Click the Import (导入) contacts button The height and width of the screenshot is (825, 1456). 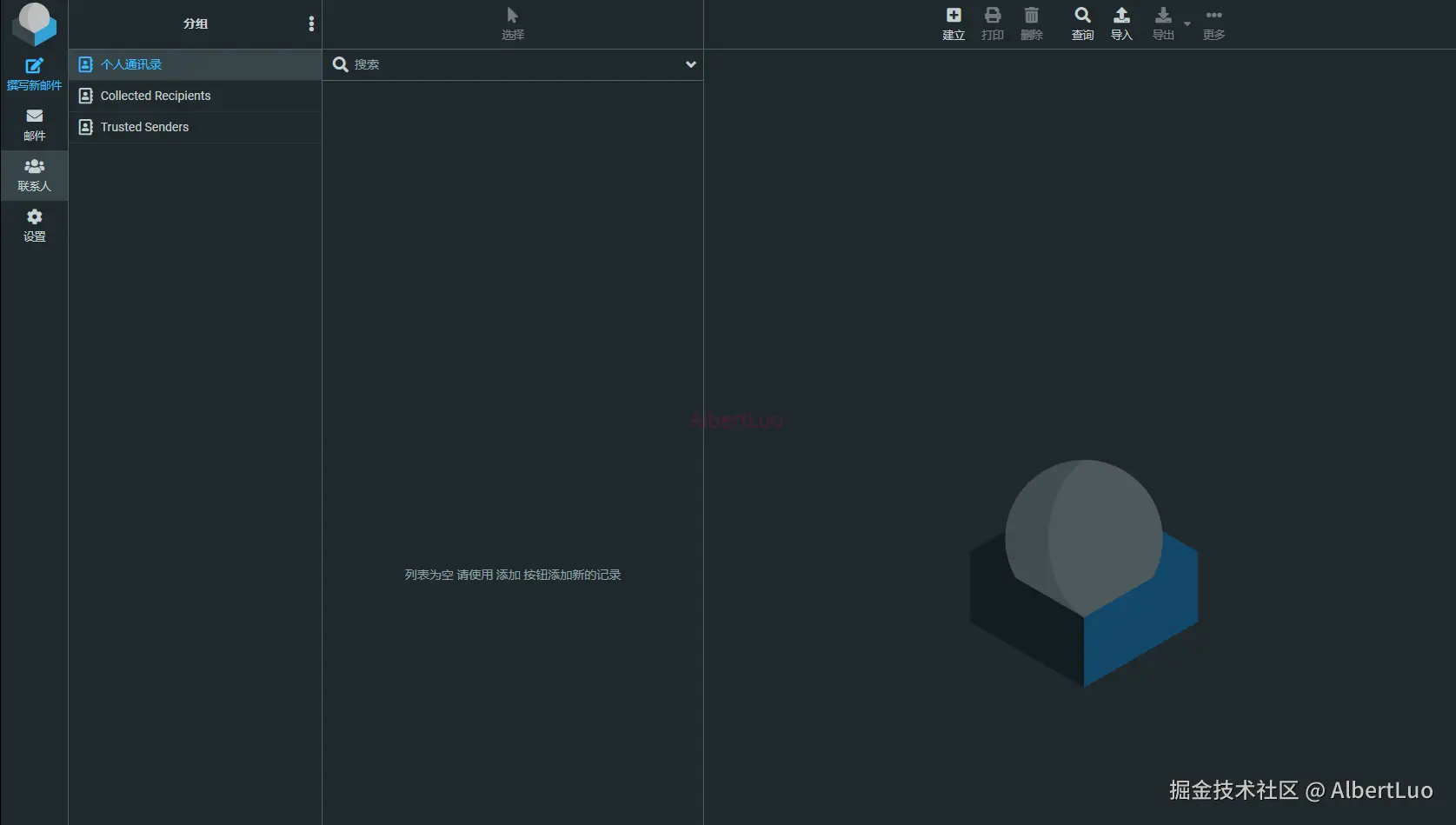1121,24
